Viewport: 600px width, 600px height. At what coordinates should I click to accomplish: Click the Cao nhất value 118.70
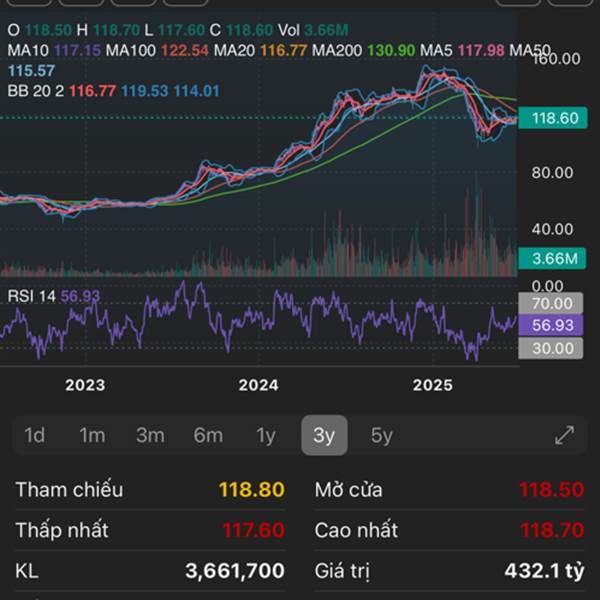coord(552,530)
